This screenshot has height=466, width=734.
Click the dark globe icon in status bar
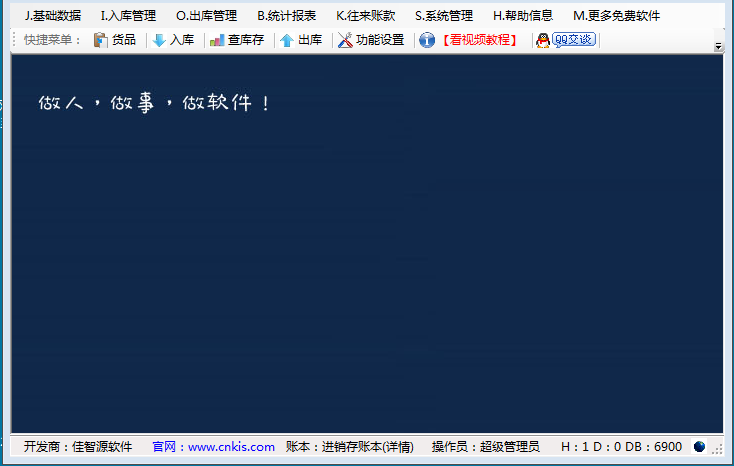click(x=699, y=447)
